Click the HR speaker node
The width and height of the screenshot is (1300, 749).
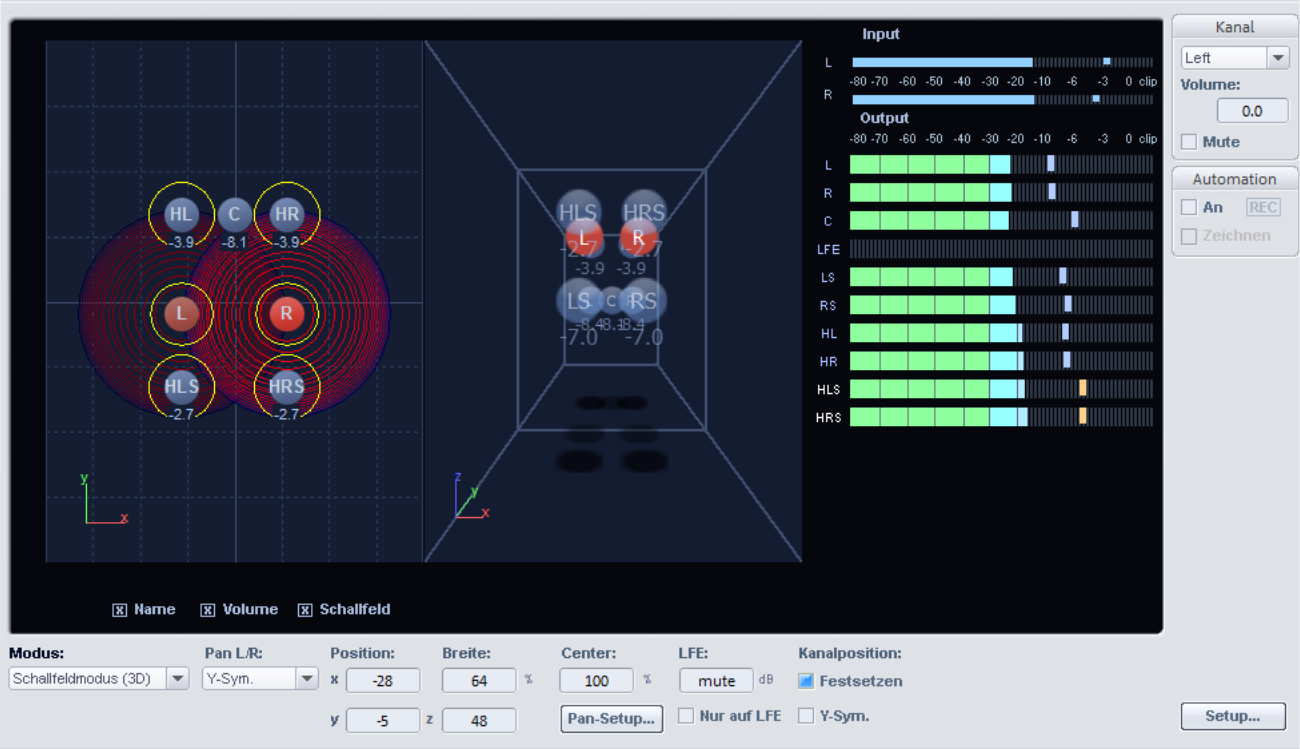tap(287, 214)
